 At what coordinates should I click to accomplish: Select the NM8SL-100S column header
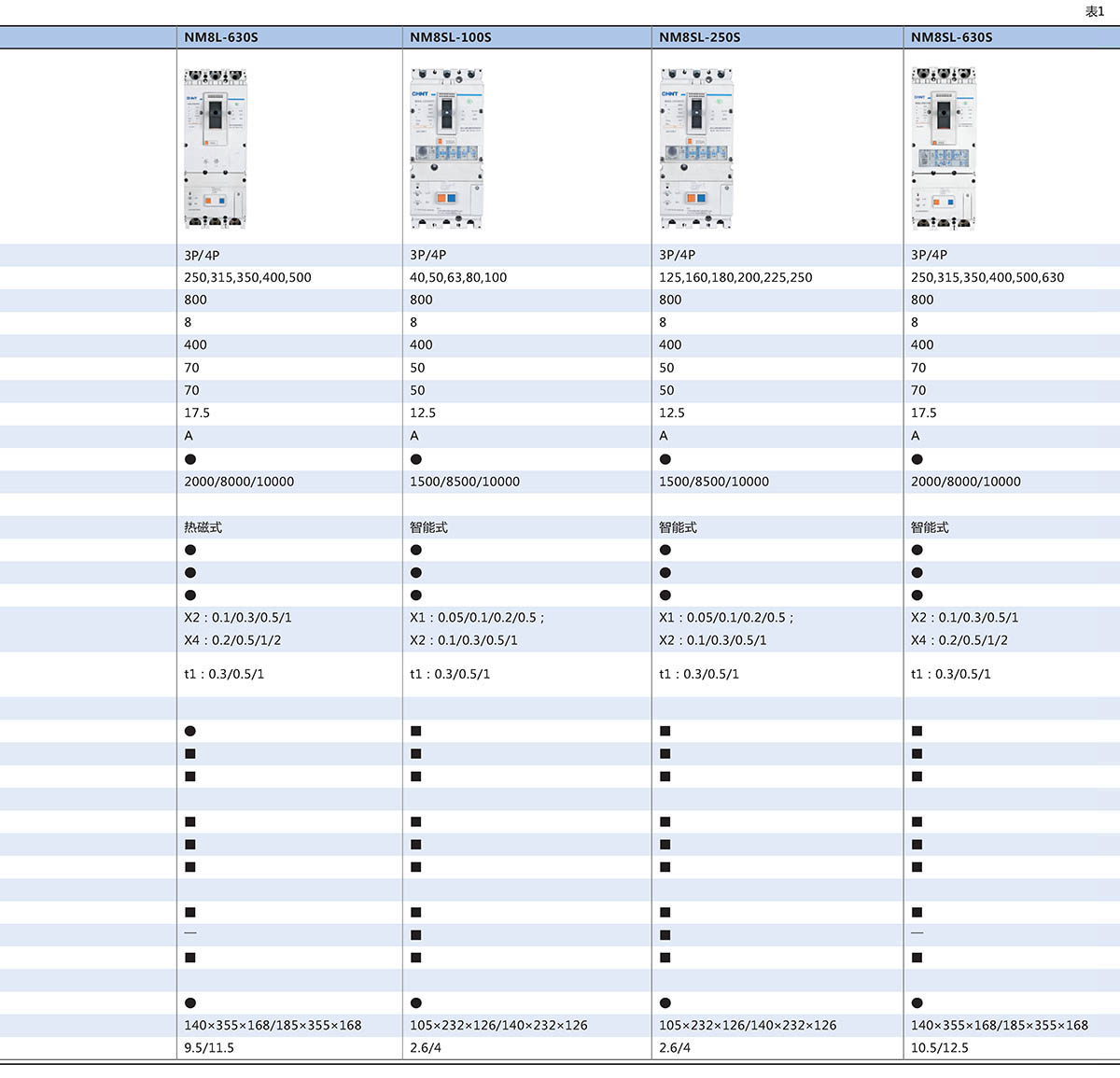point(451,37)
